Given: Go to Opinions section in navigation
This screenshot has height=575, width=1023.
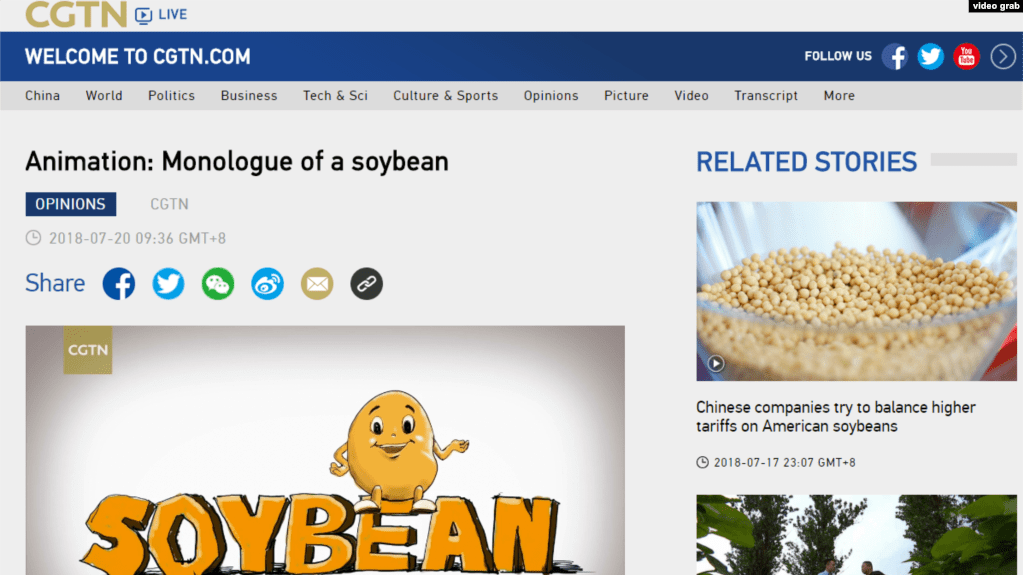Looking at the screenshot, I should click(551, 96).
